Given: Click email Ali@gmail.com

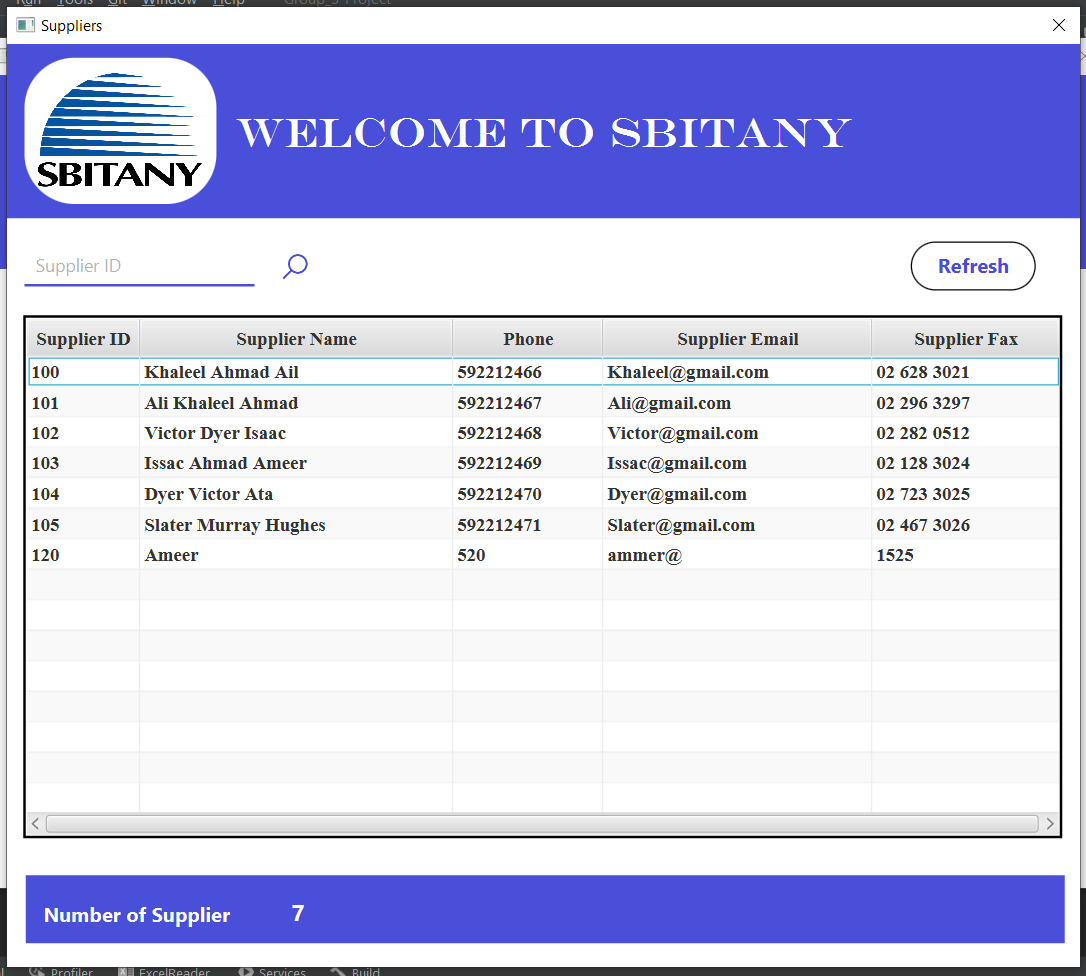Looking at the screenshot, I should 669,403.
